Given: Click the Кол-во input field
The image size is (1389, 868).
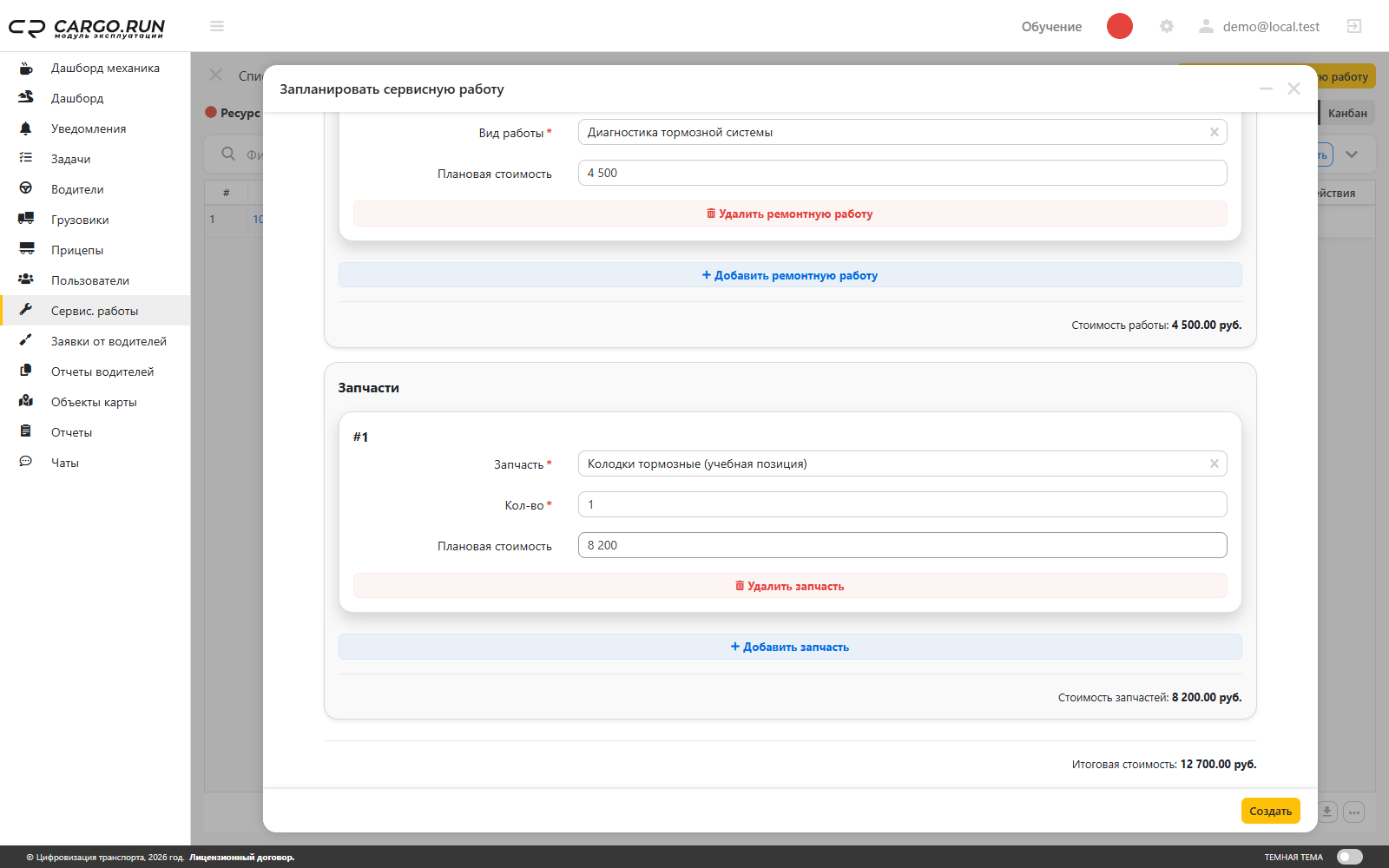Looking at the screenshot, I should pos(903,504).
